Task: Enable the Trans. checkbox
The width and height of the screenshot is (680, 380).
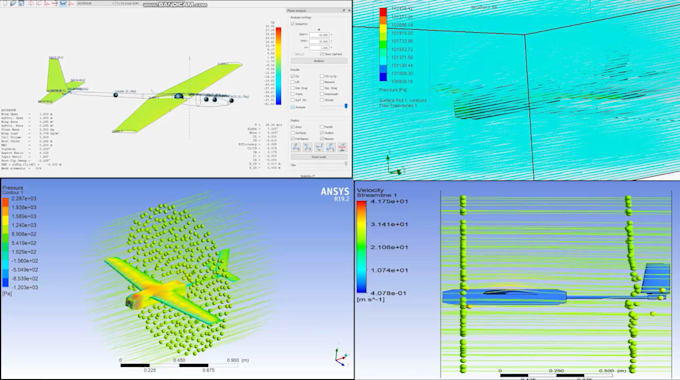Action: (293, 94)
